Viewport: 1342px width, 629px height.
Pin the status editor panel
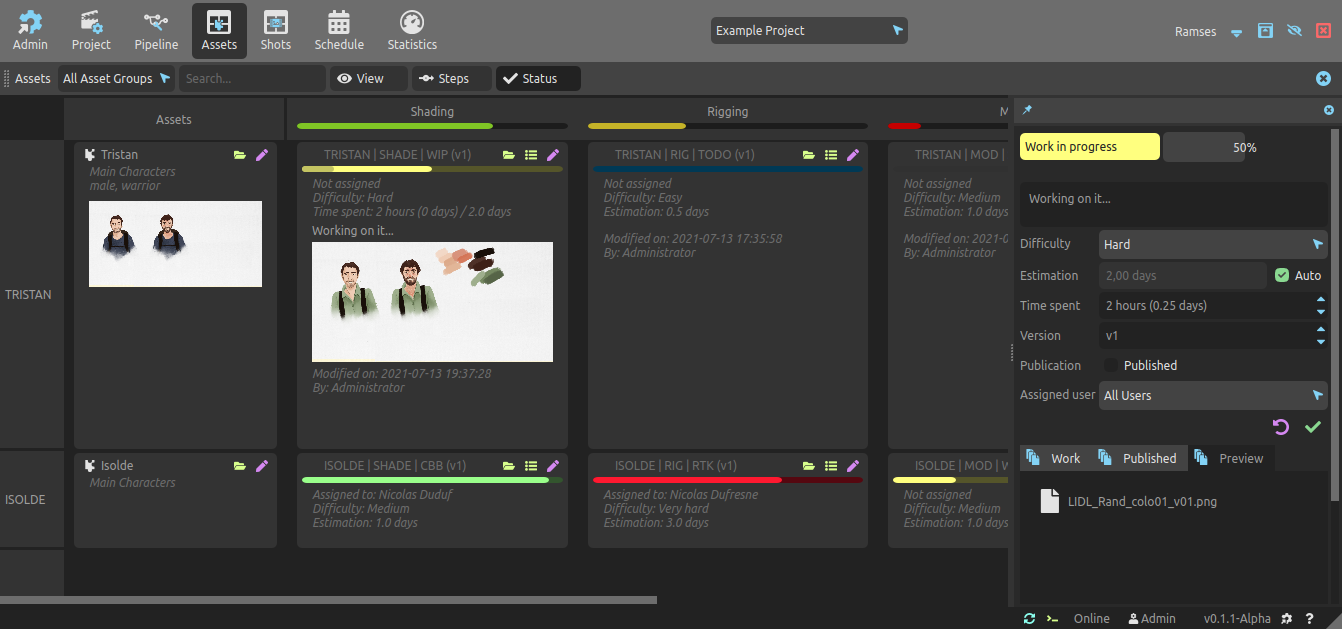(1027, 110)
